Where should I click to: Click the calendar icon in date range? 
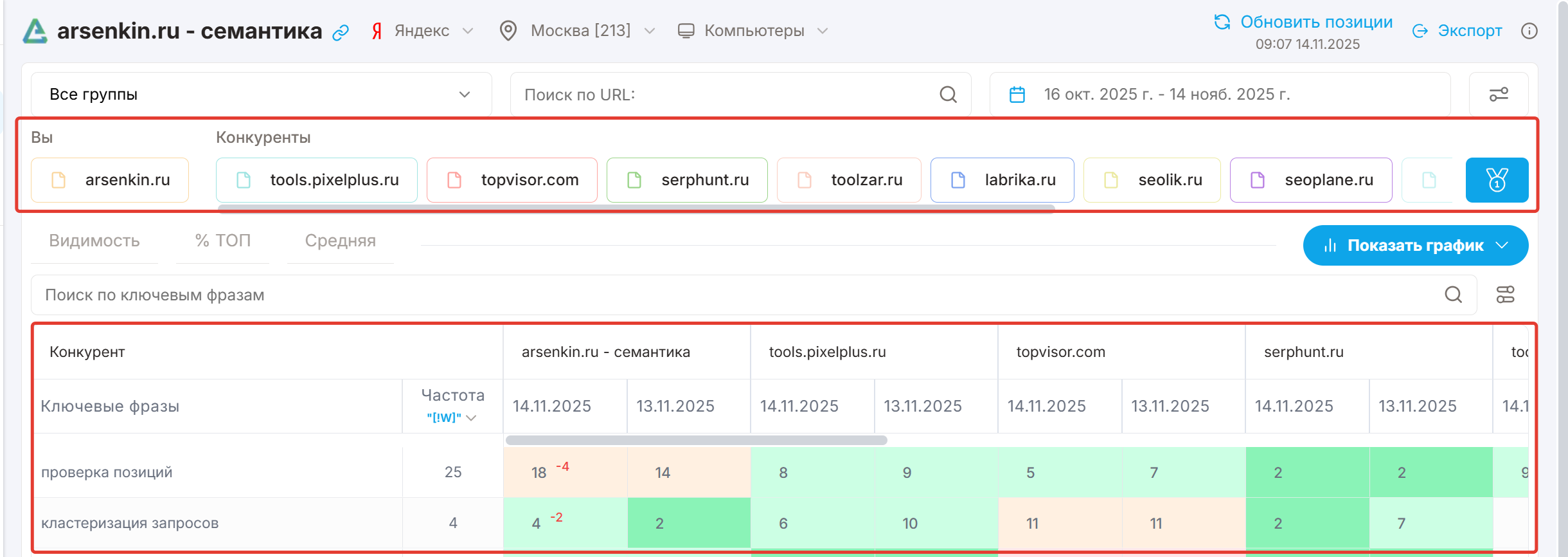point(1017,95)
